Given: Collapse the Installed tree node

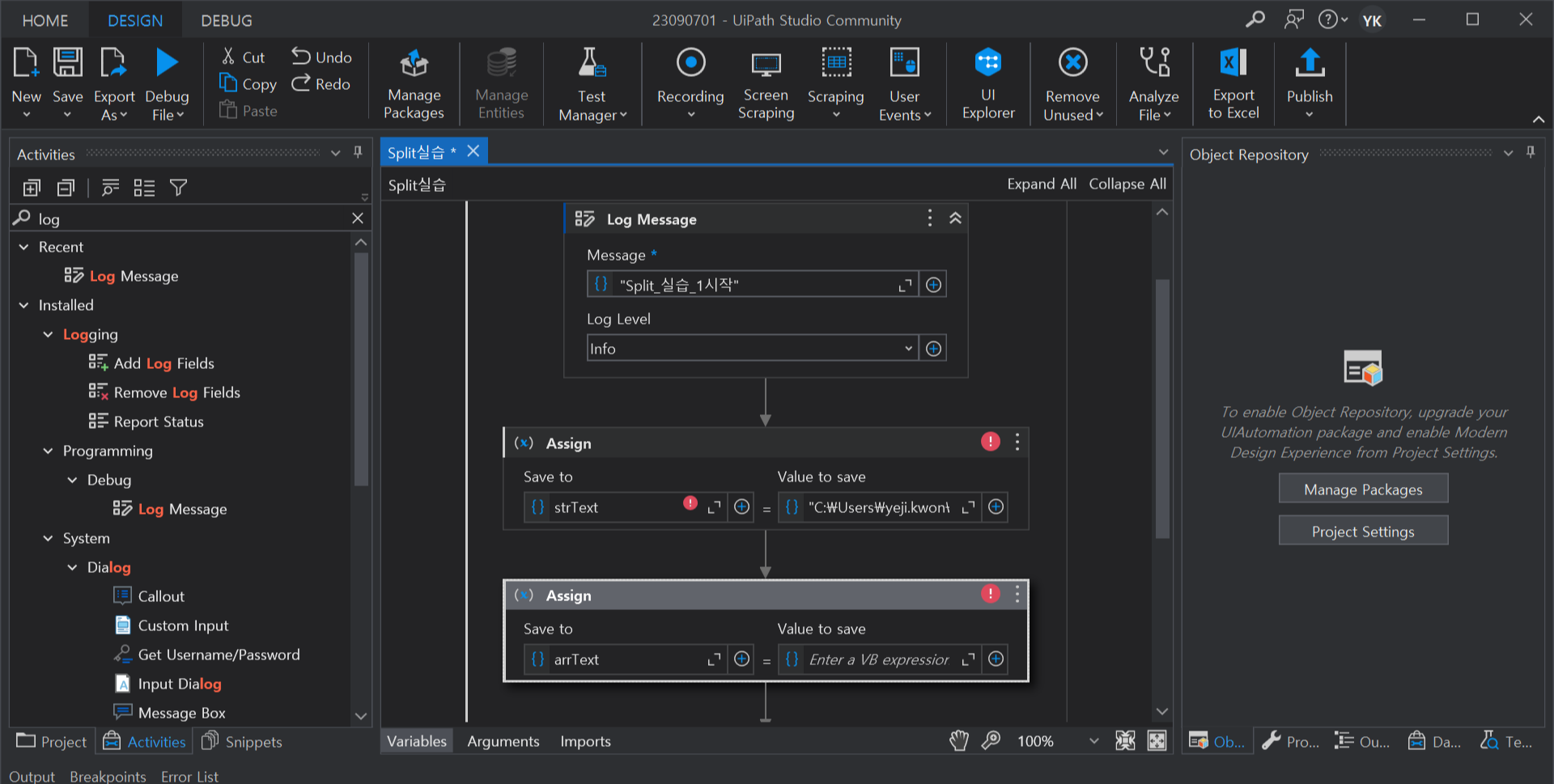Looking at the screenshot, I should click(23, 305).
